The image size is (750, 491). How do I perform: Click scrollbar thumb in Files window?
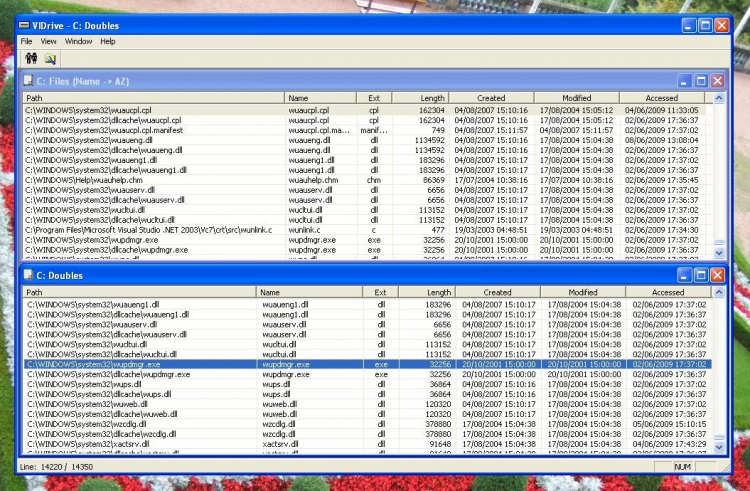click(x=719, y=243)
